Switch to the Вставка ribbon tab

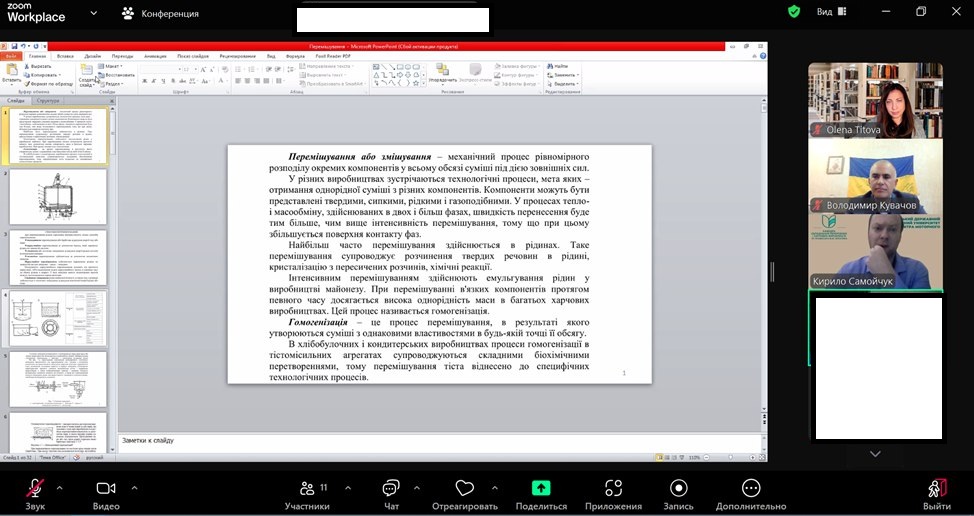65,57
